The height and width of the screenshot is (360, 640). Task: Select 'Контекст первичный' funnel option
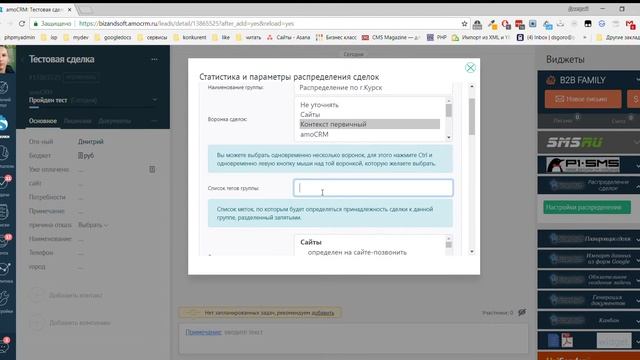tap(369, 124)
